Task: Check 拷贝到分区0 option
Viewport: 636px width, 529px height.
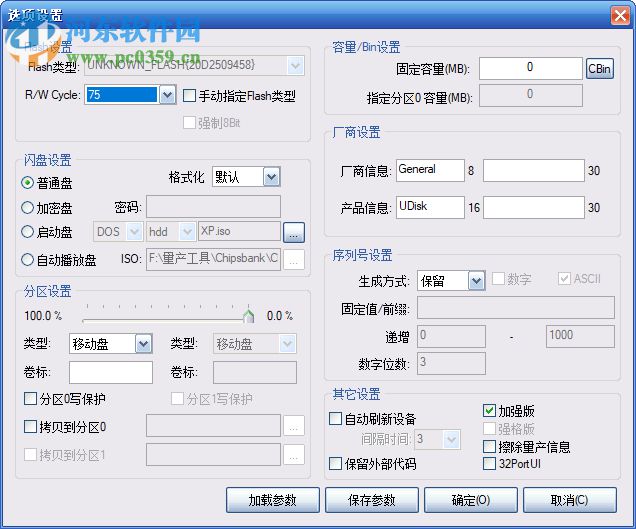Action: tap(65, 427)
